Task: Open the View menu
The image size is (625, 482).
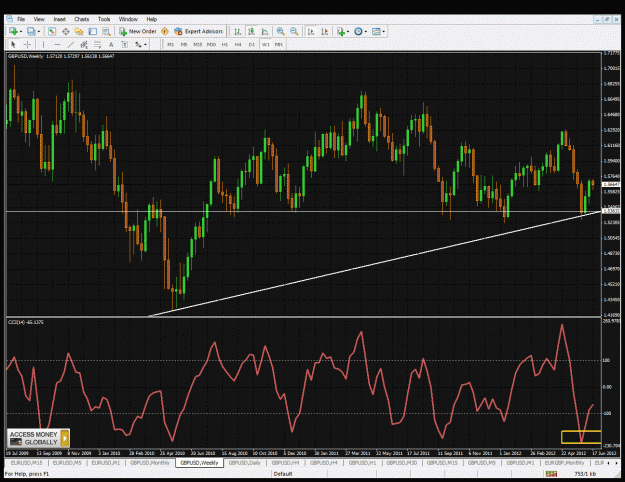Action: pyautogui.click(x=39, y=19)
